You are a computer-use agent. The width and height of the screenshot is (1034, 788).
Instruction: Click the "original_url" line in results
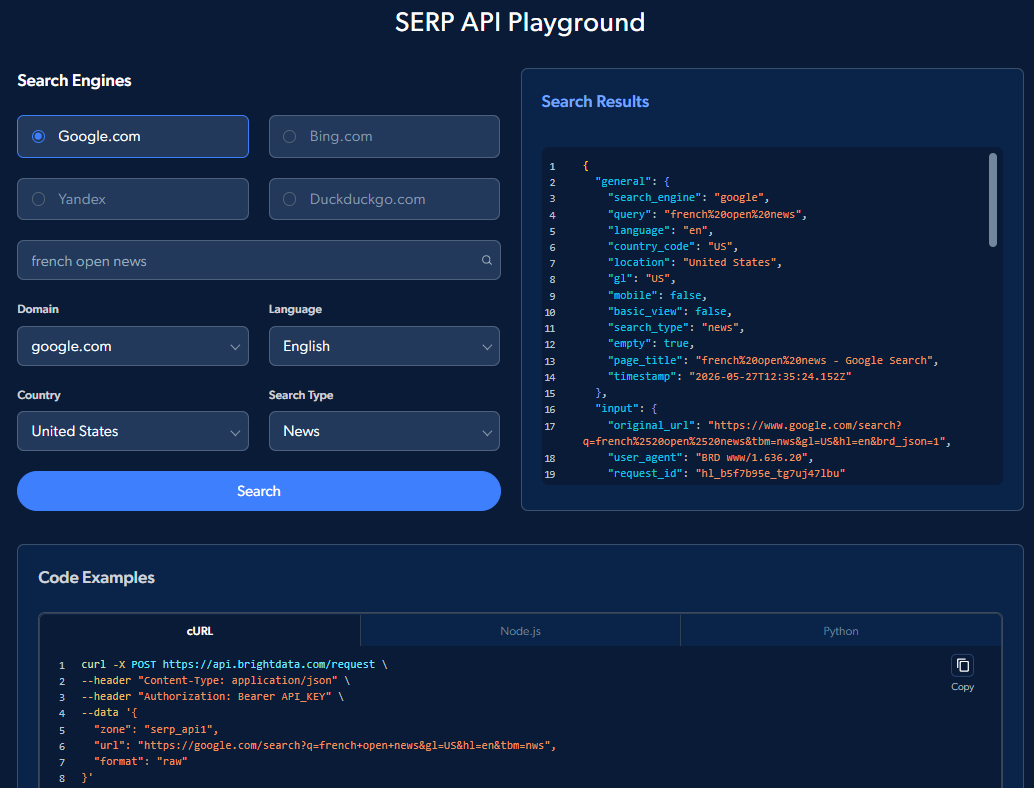[x=766, y=433]
